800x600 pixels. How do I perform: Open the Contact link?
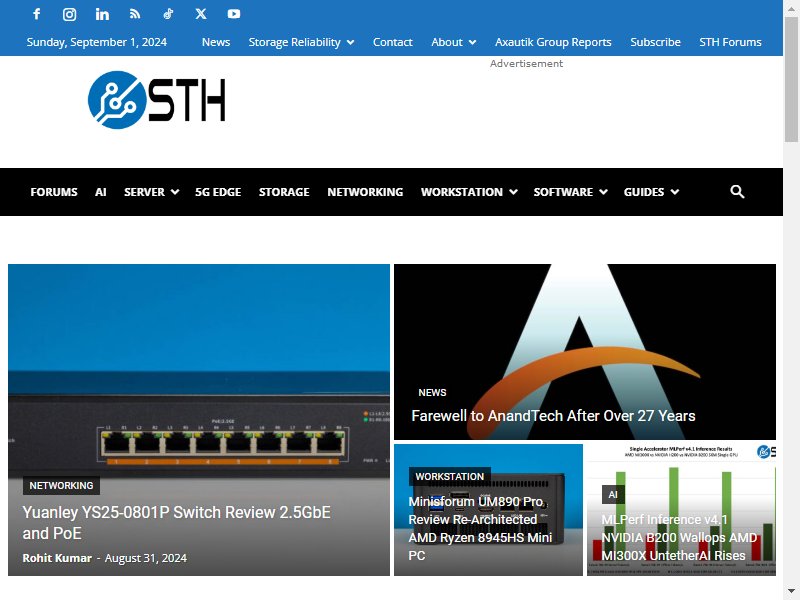(x=392, y=42)
